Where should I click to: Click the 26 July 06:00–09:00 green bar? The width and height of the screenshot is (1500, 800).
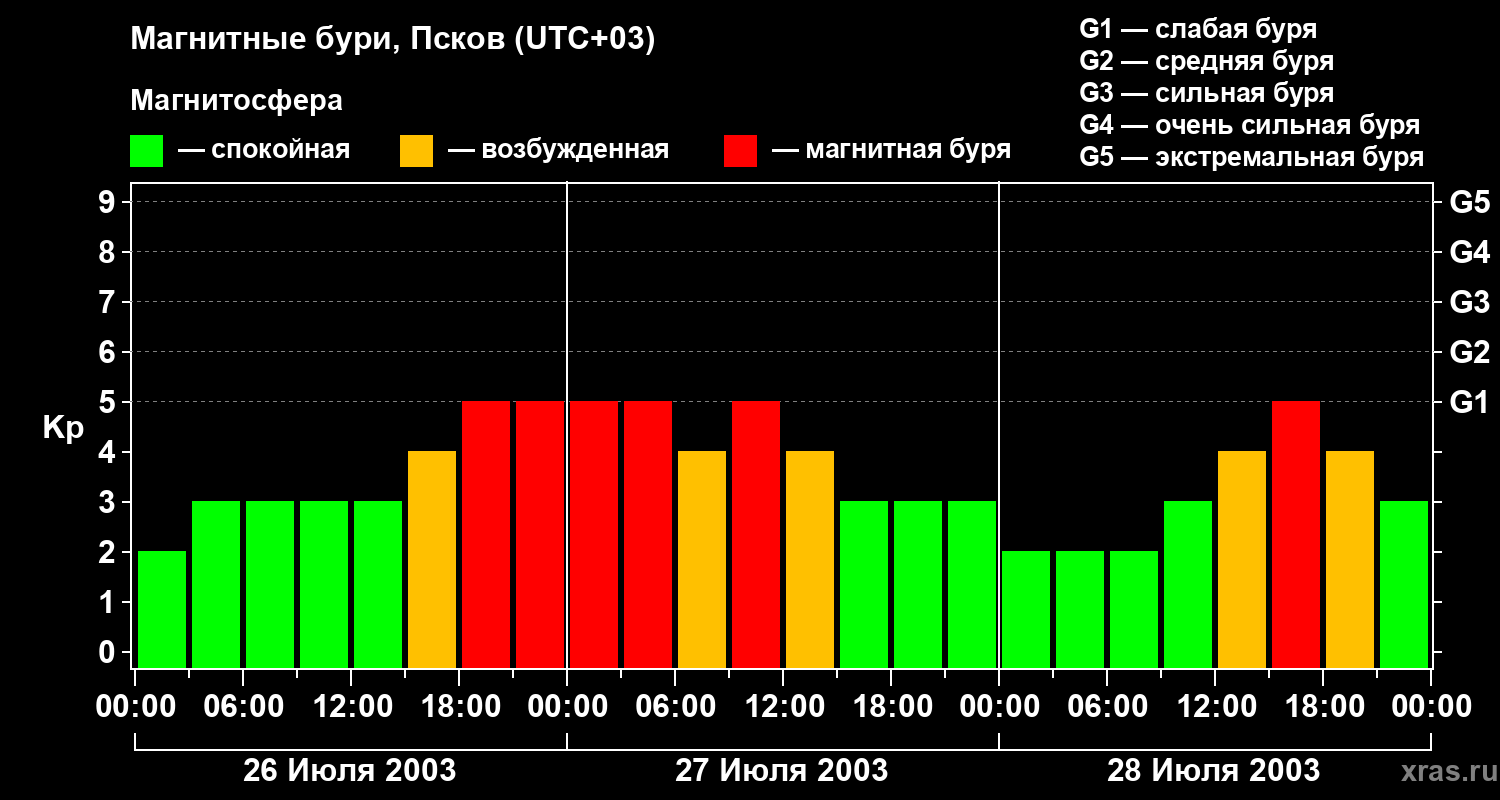(270, 584)
